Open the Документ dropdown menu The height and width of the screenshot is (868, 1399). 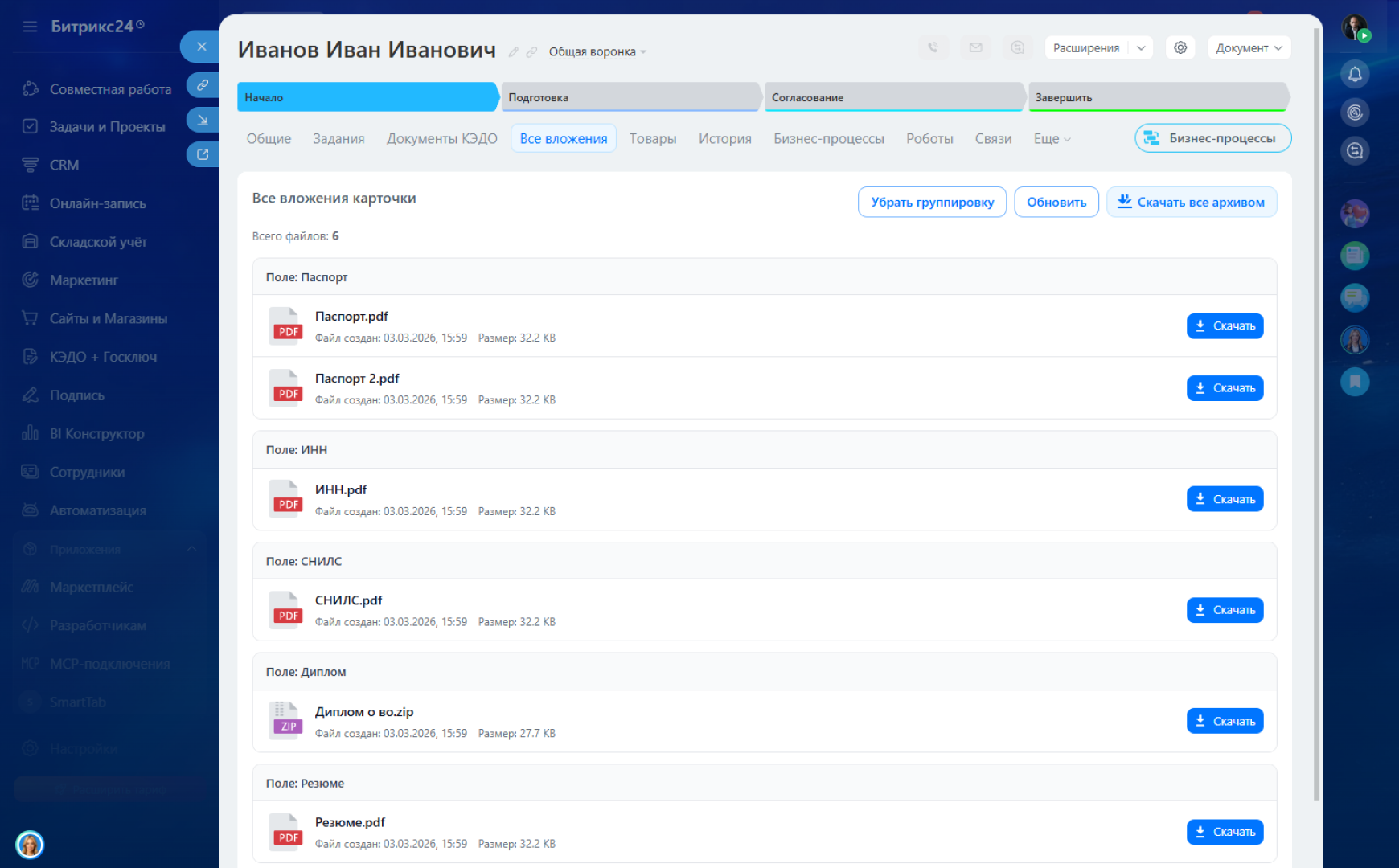pyautogui.click(x=1249, y=48)
